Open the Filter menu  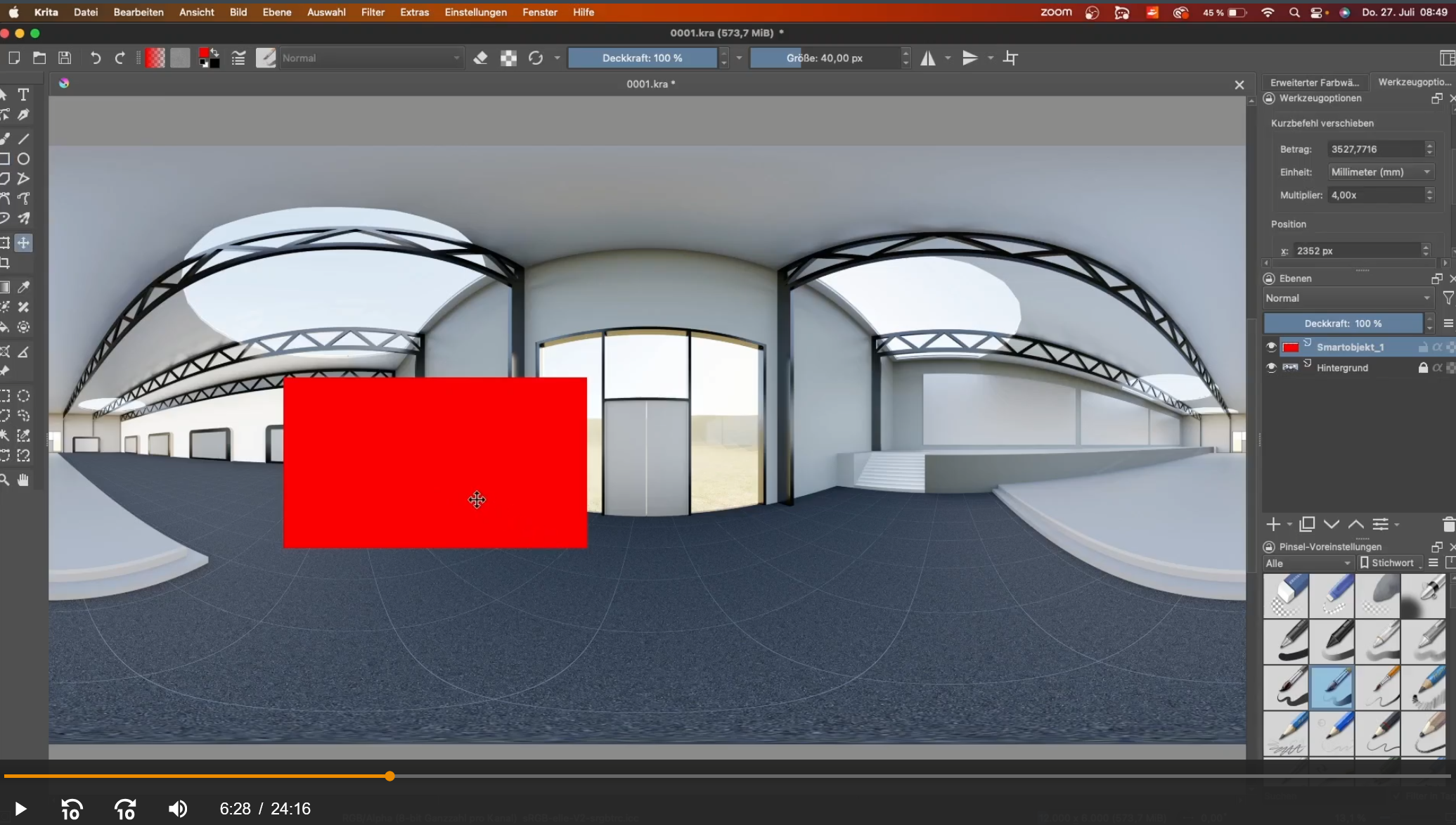373,12
